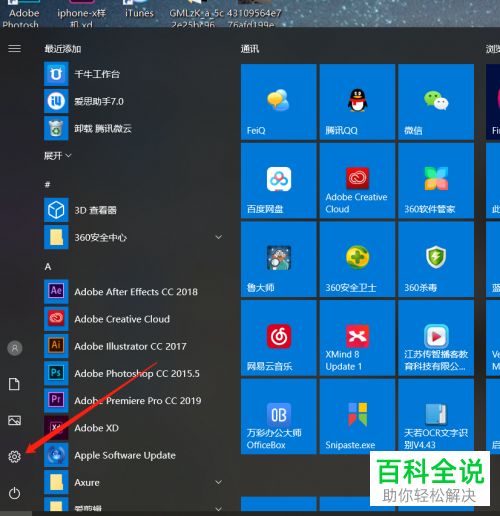The width and height of the screenshot is (500, 516).
Task: Open the iphone-x样机.xd desktop file
Action: point(81,13)
